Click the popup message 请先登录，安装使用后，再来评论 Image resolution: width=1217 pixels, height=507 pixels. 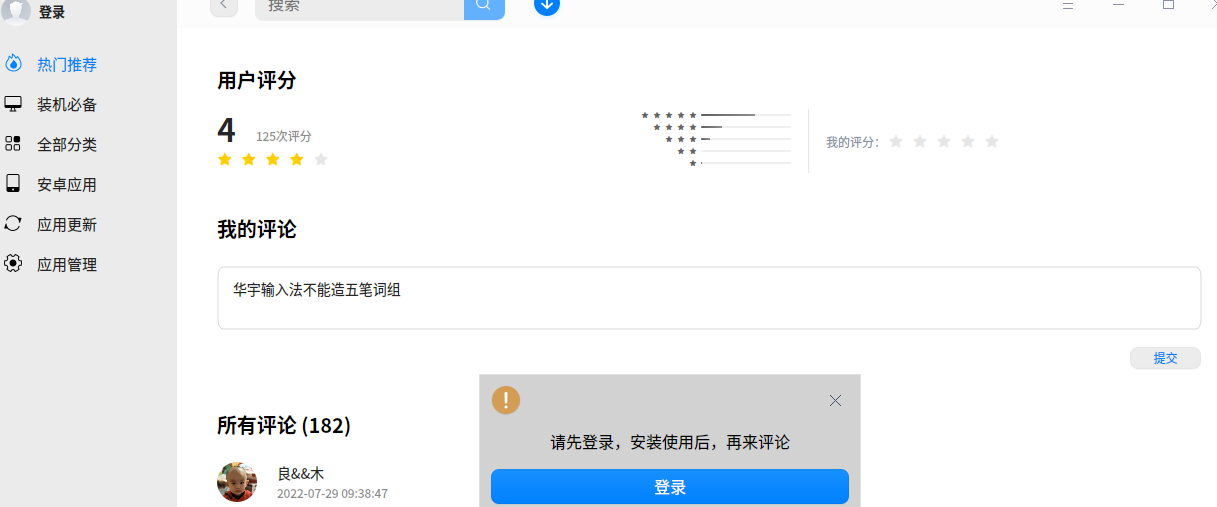pos(670,442)
